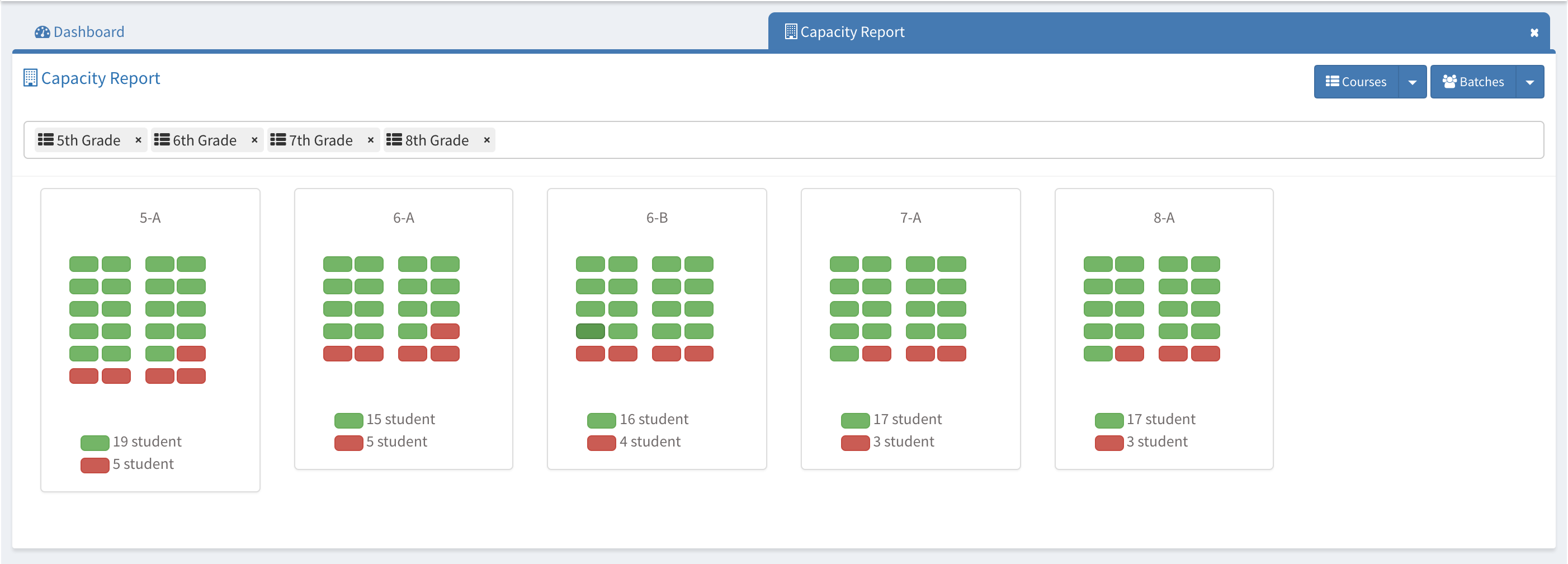The image size is (1568, 564).
Task: Click the Dashboard gauge icon
Action: click(x=42, y=32)
